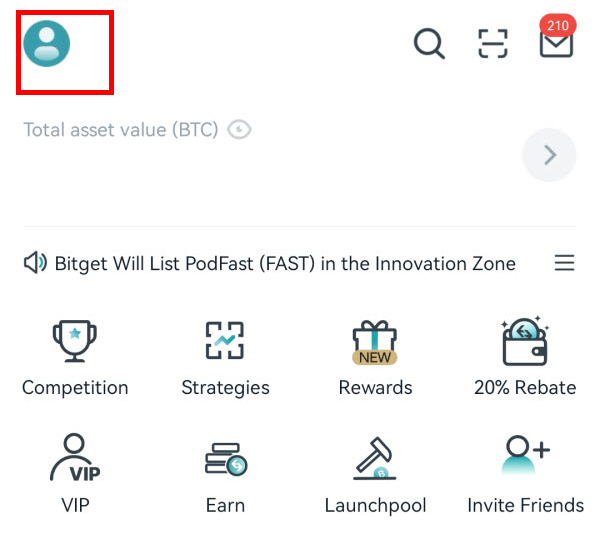Open the user profile avatar
This screenshot has width=600, height=541.
(x=47, y=44)
